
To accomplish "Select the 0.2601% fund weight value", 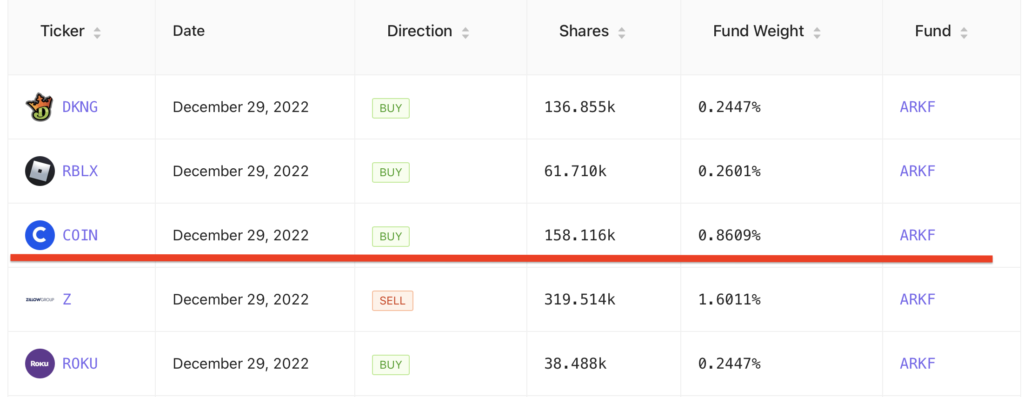I will [729, 172].
